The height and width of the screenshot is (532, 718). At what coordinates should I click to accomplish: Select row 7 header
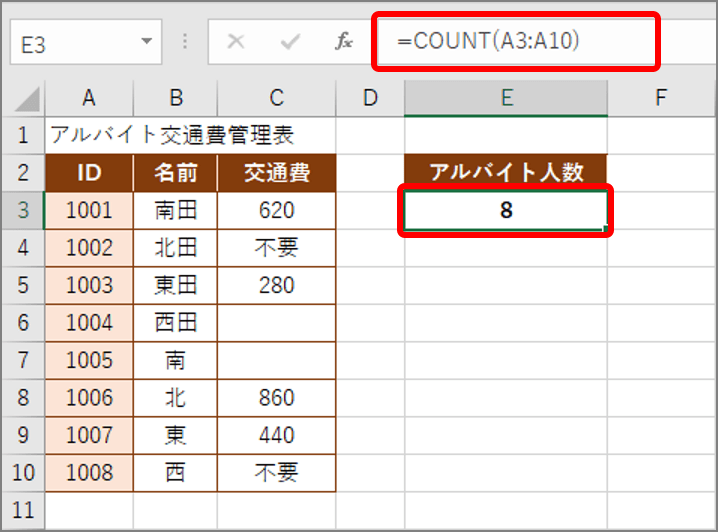coord(23,361)
